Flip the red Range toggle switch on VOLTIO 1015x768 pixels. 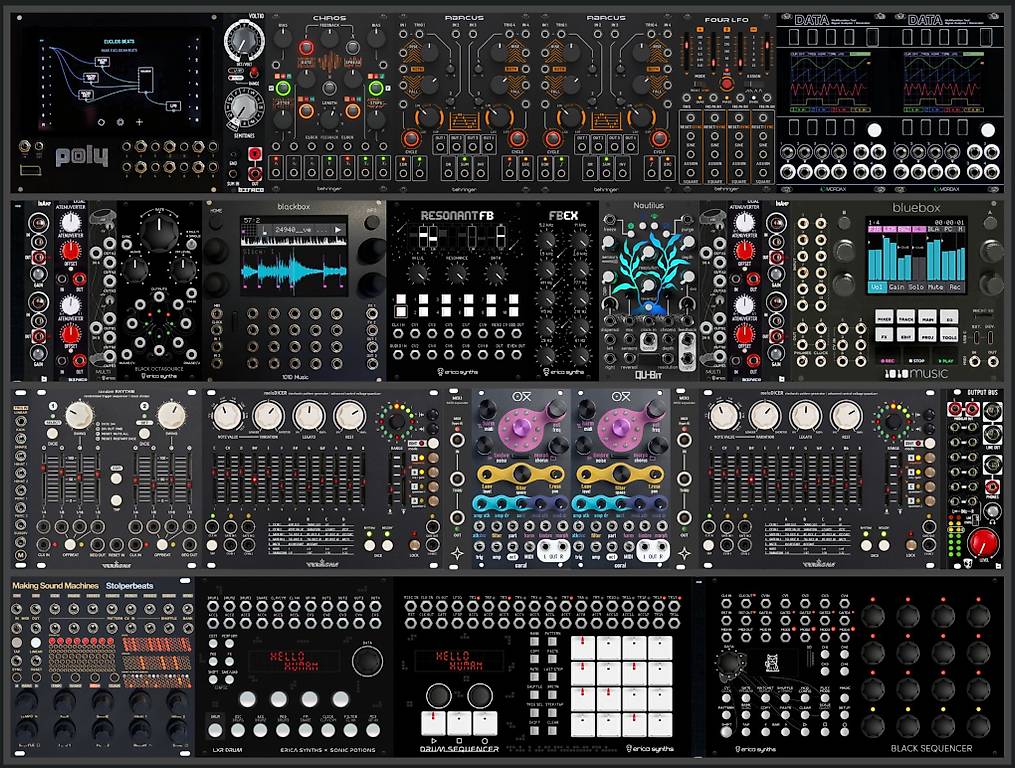[x=254, y=71]
